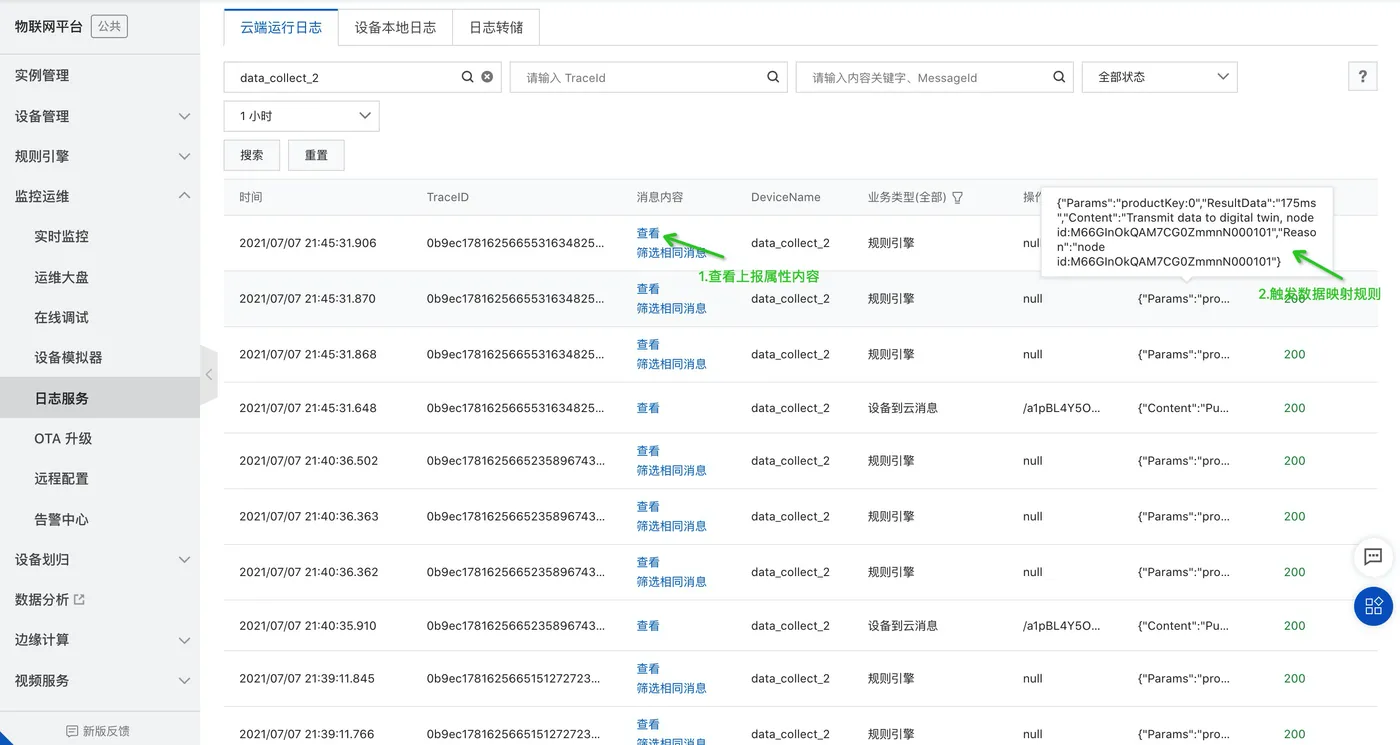This screenshot has height=745, width=1400.
Task: Click /a1pBL4Y5O... operation in 21:40:35.910 row
Action: coord(1061,626)
